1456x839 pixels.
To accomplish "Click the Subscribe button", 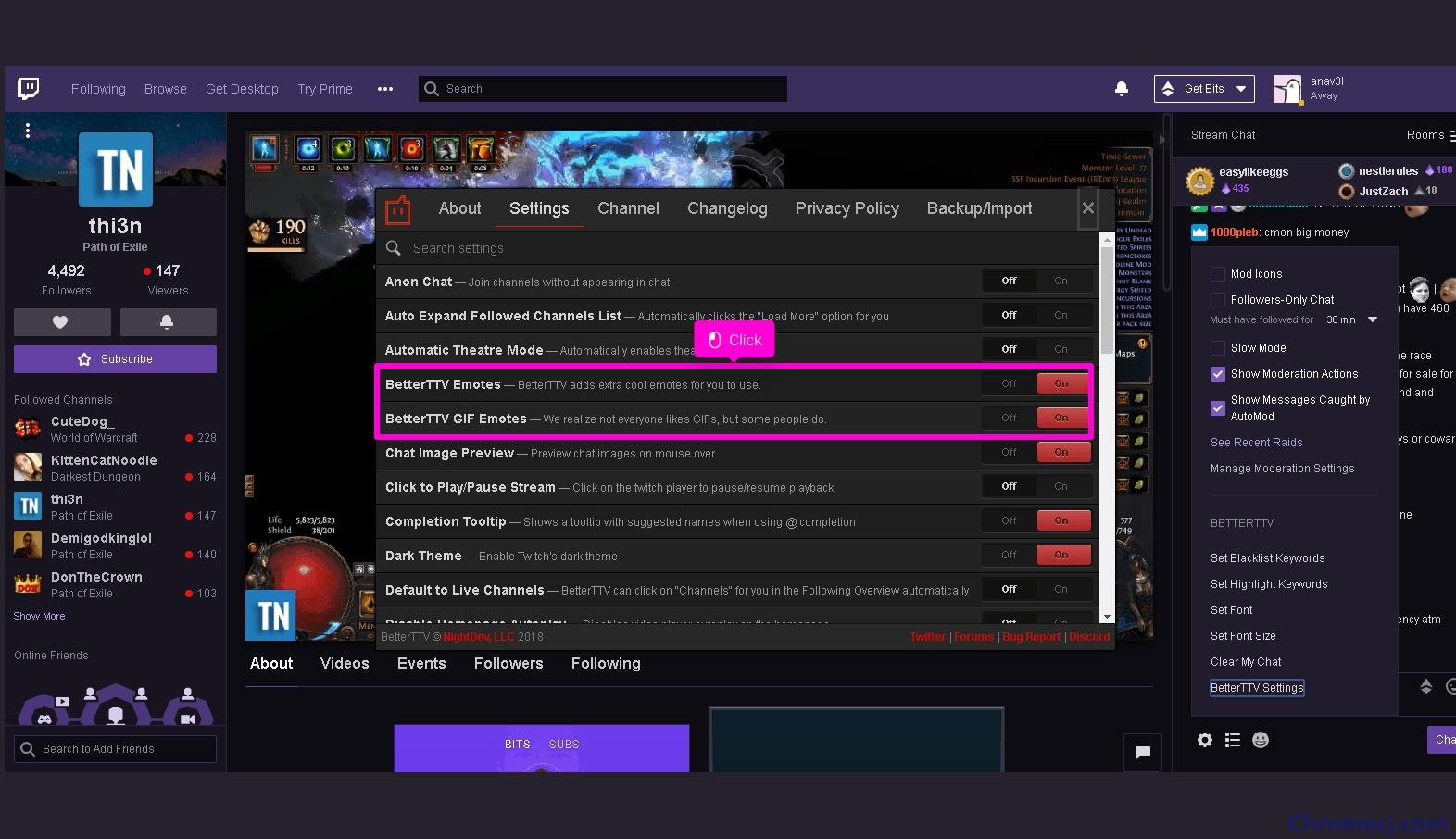I will pos(115,359).
